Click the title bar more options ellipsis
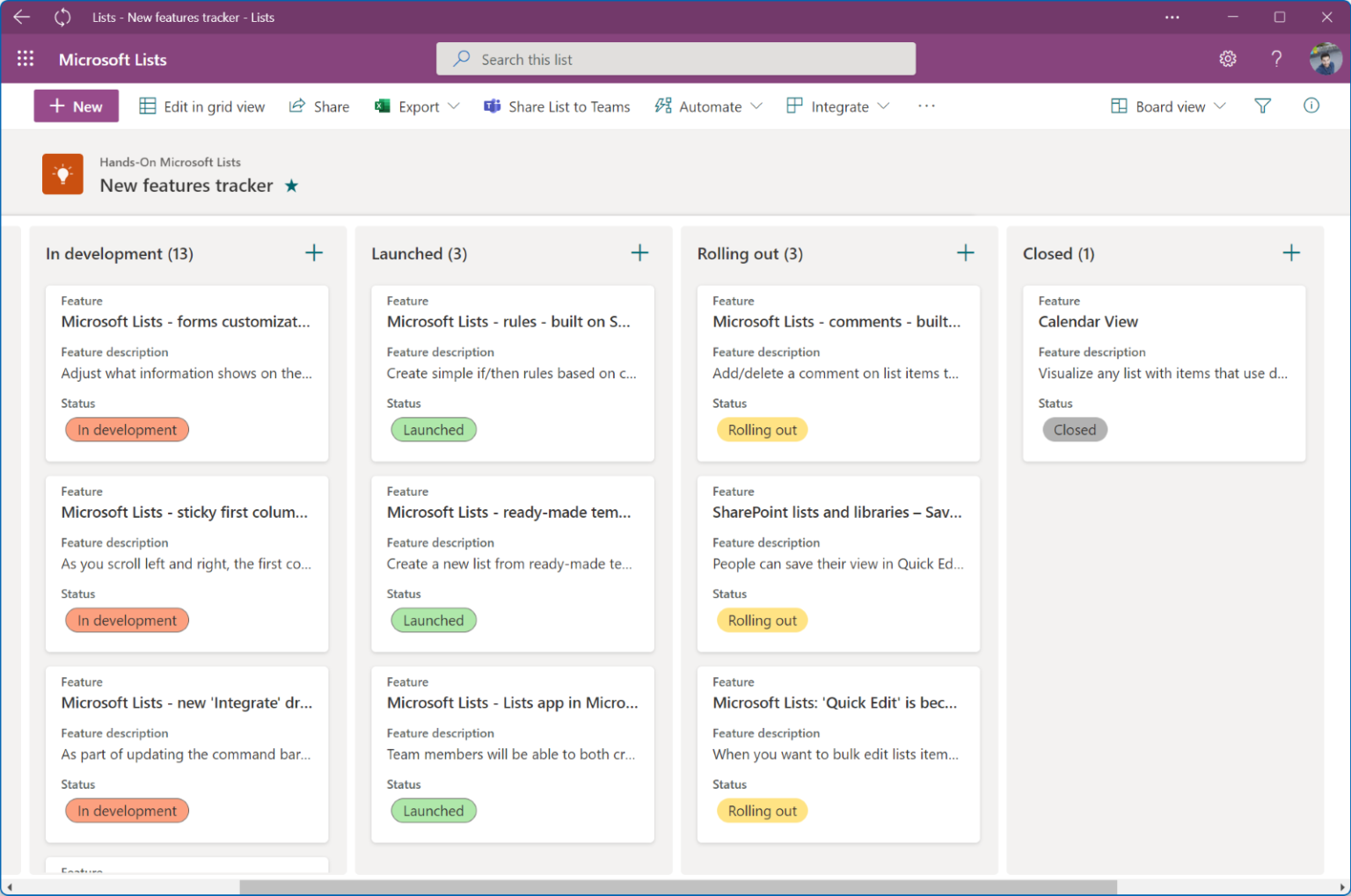This screenshot has height=896, width=1351. point(1172,17)
